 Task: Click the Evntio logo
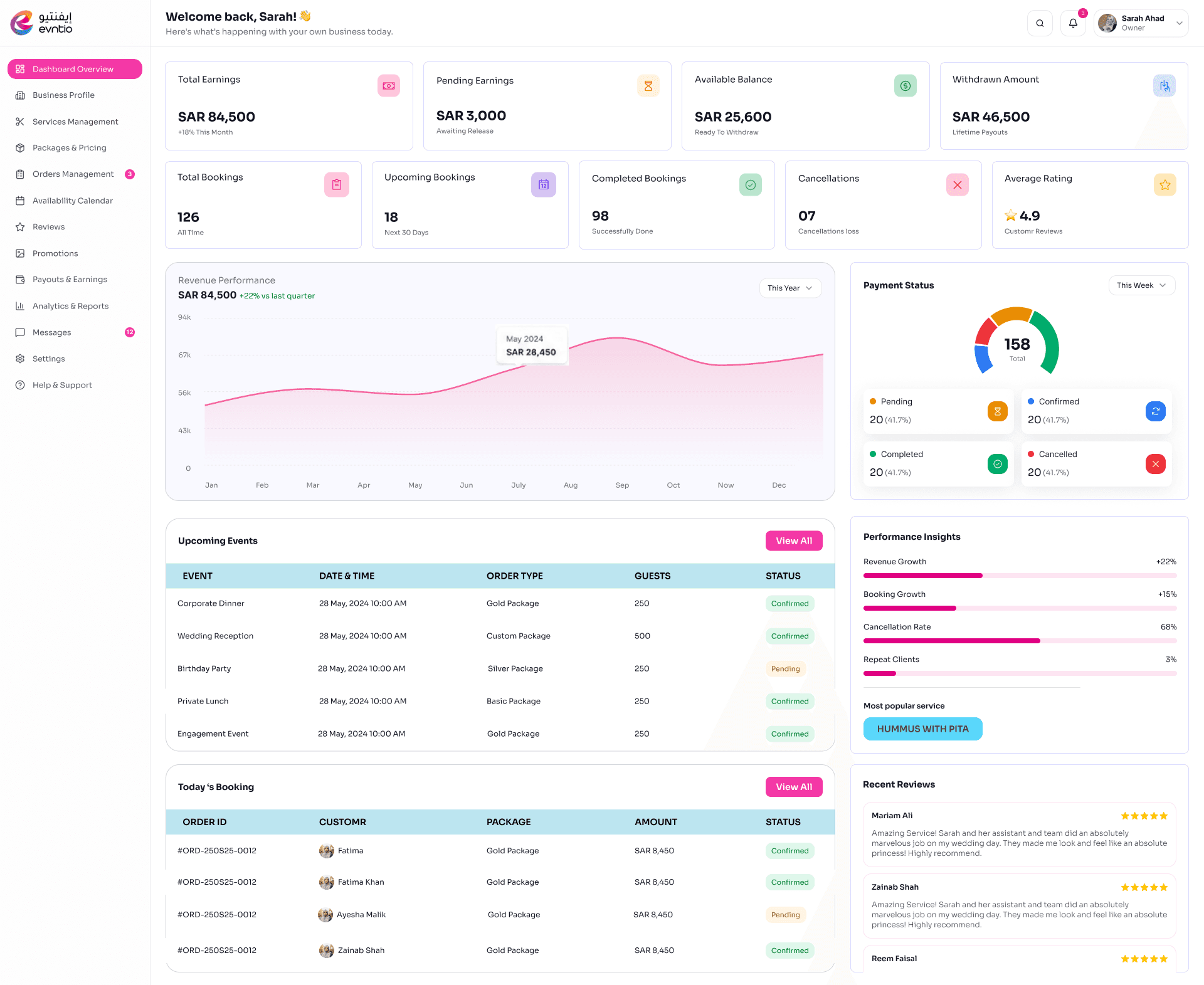(41, 23)
